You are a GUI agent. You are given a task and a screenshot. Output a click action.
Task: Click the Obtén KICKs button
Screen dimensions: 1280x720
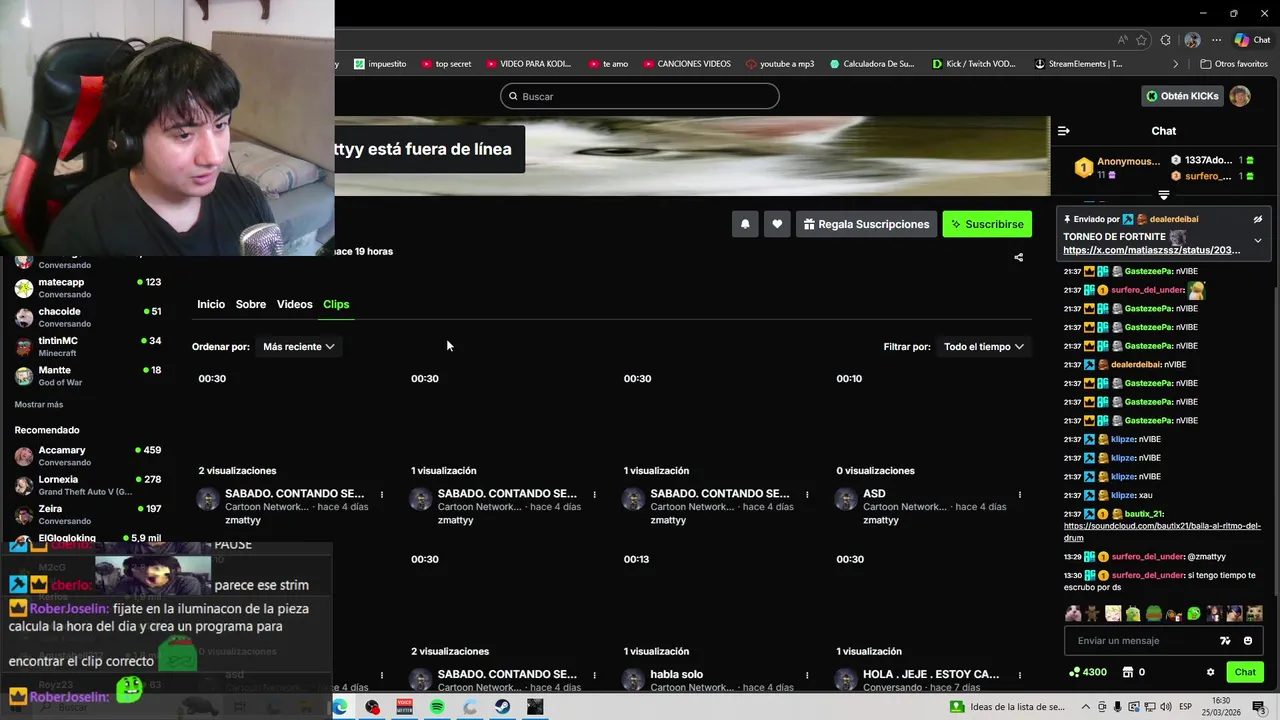click(1183, 96)
